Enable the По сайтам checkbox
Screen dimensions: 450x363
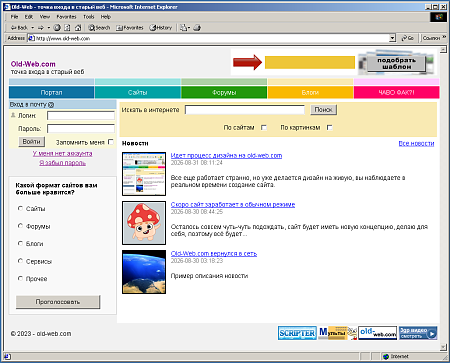(x=264, y=127)
